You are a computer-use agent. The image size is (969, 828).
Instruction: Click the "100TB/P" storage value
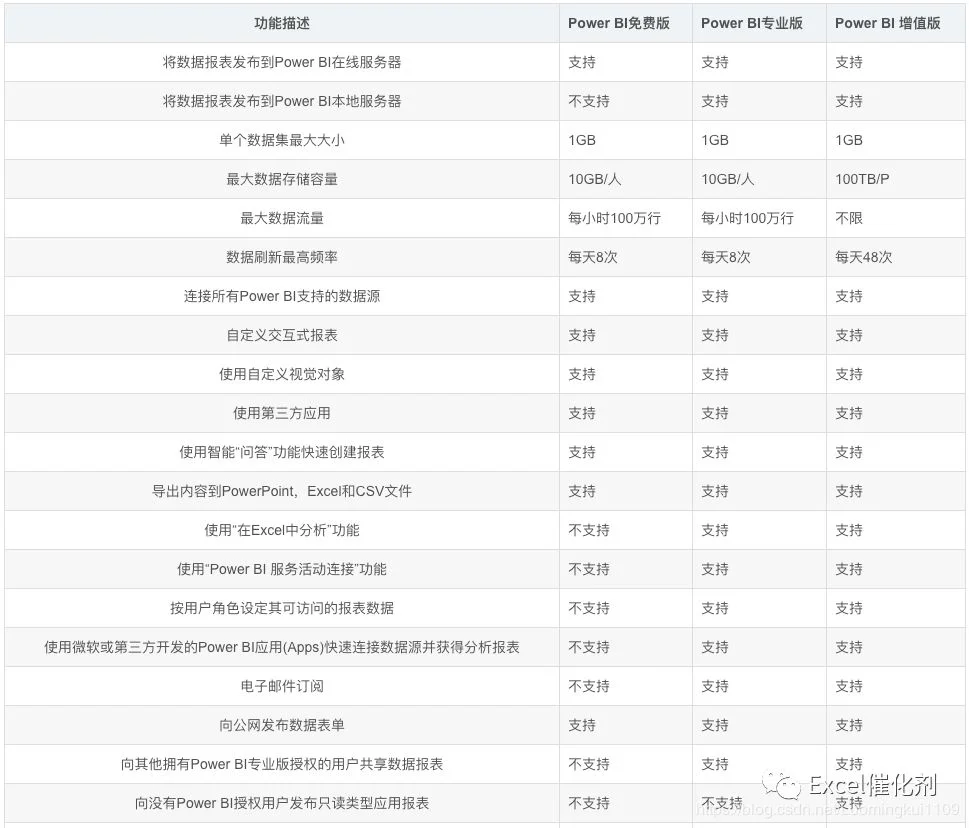point(862,179)
